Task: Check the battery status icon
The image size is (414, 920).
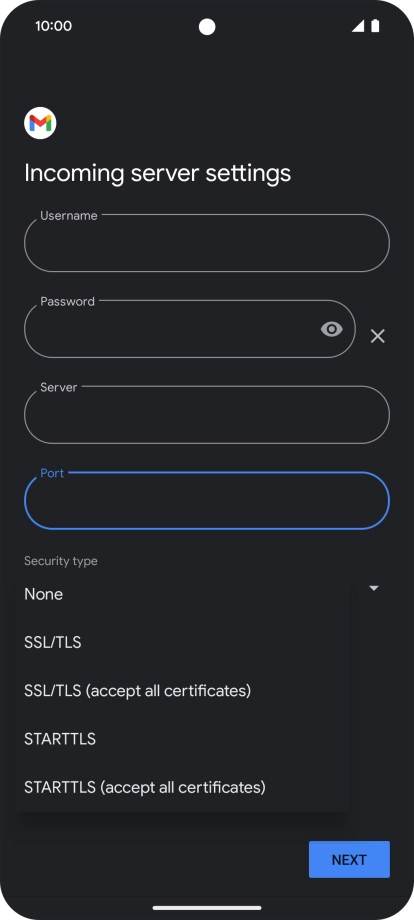Action: 375,26
